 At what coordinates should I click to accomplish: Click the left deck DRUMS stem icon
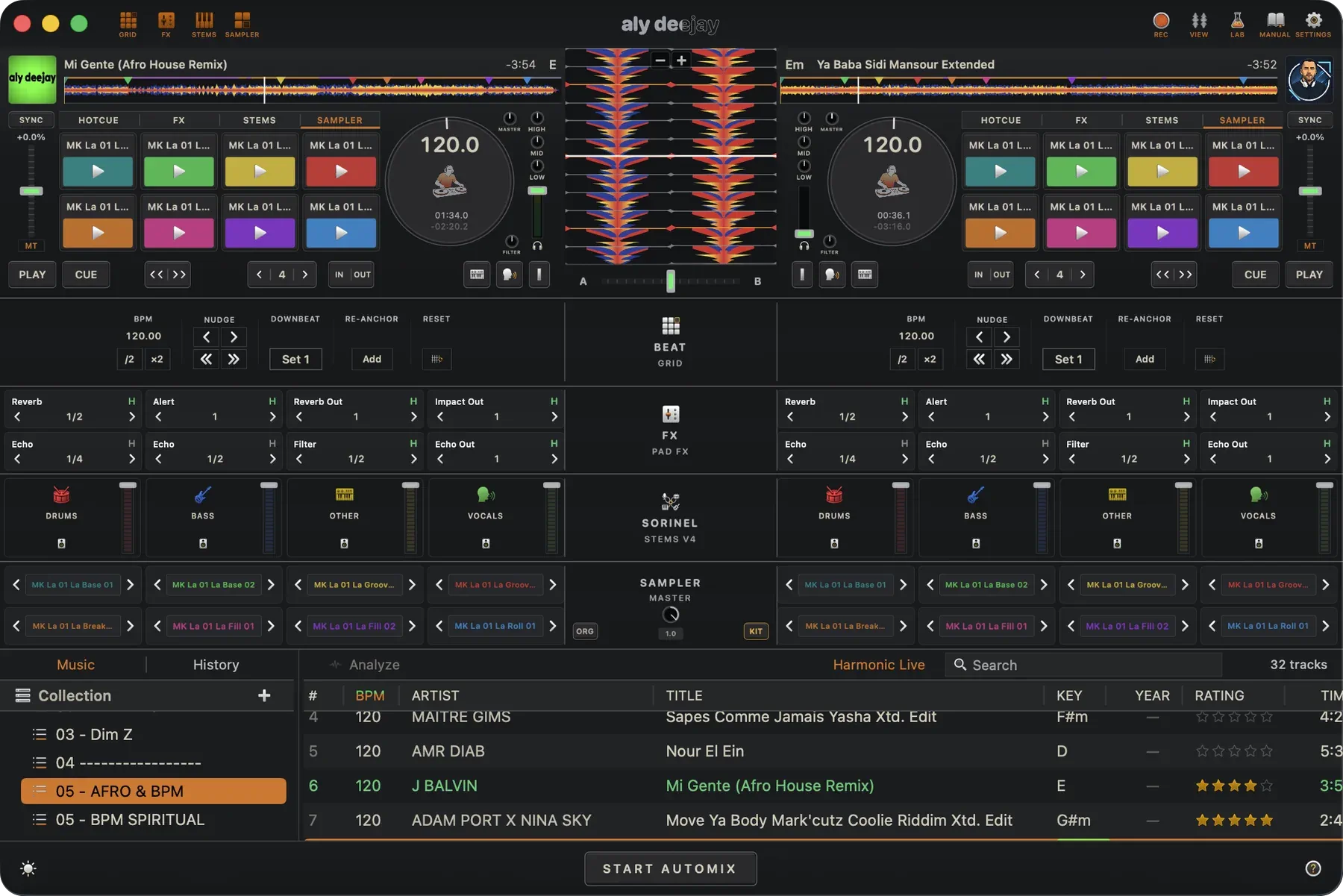point(61,495)
